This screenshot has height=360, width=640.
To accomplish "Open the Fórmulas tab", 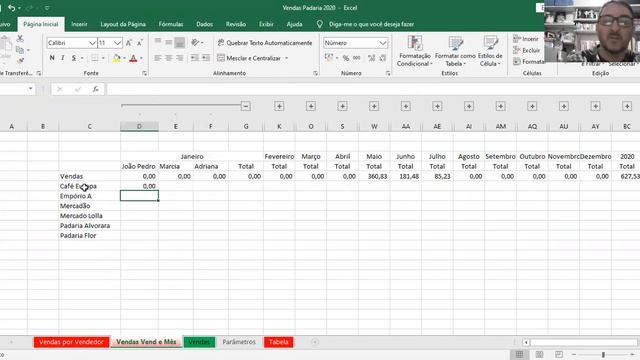I will pos(171,24).
